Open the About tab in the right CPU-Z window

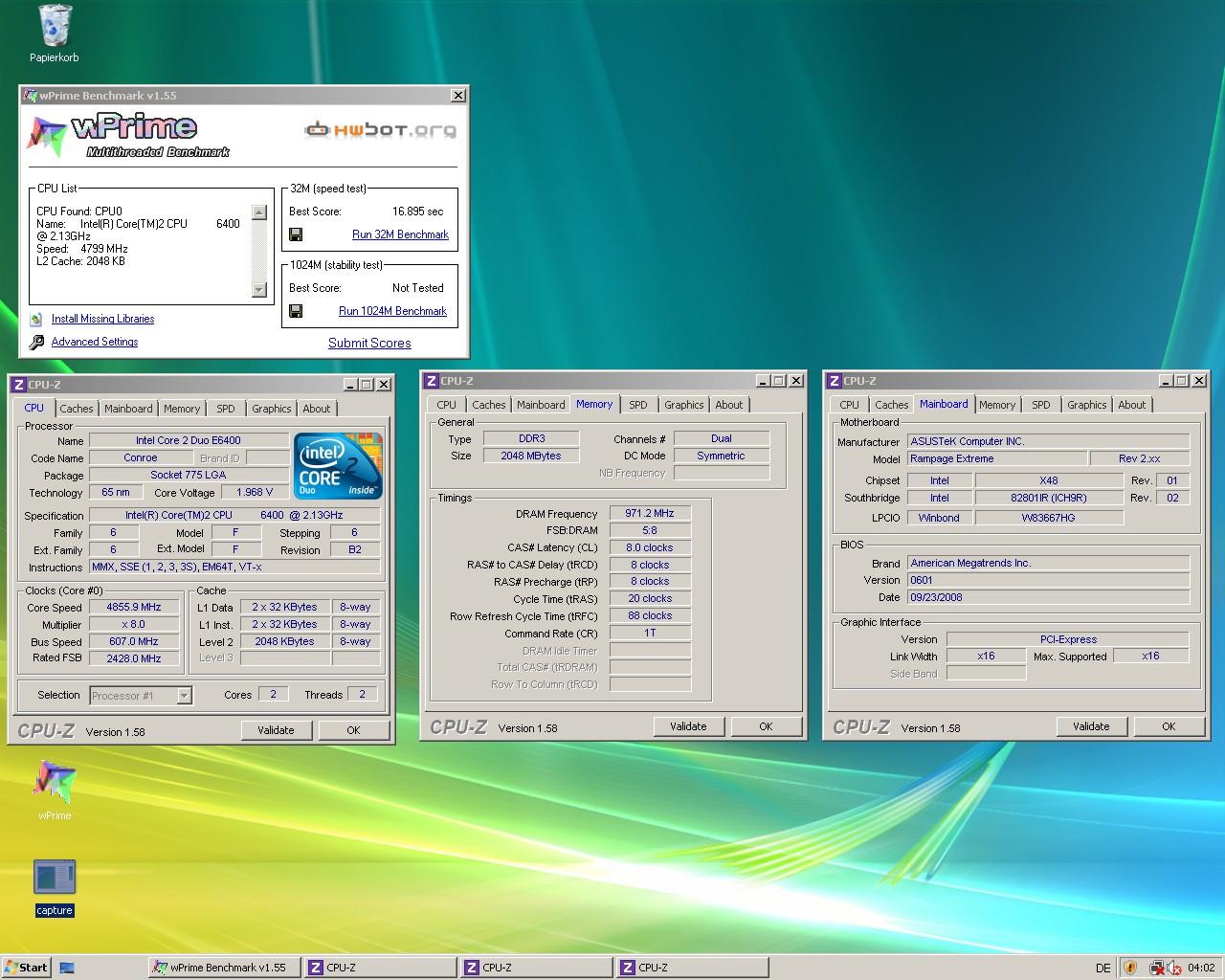[x=1132, y=405]
